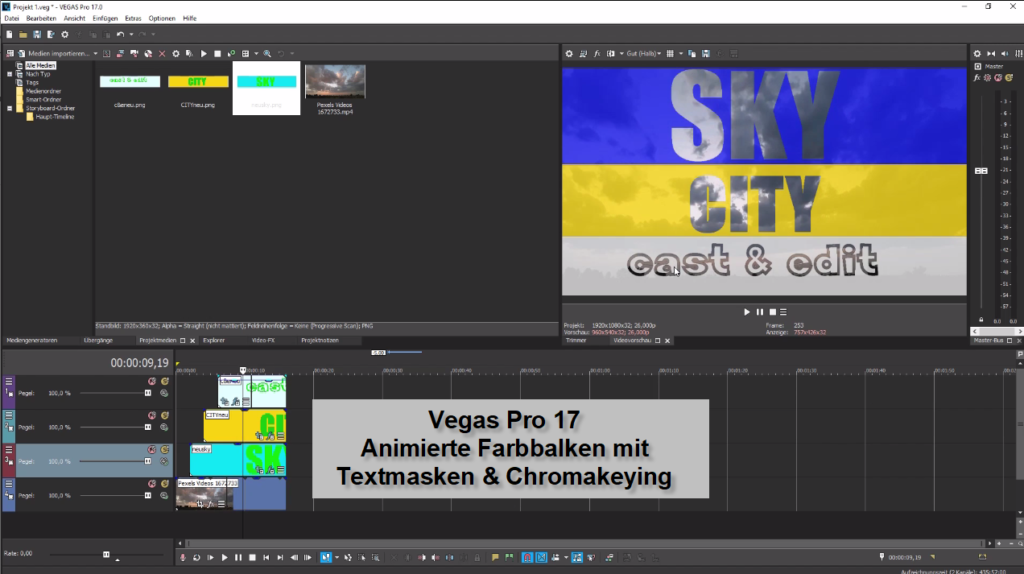Open Master bus FX icon

point(977,78)
